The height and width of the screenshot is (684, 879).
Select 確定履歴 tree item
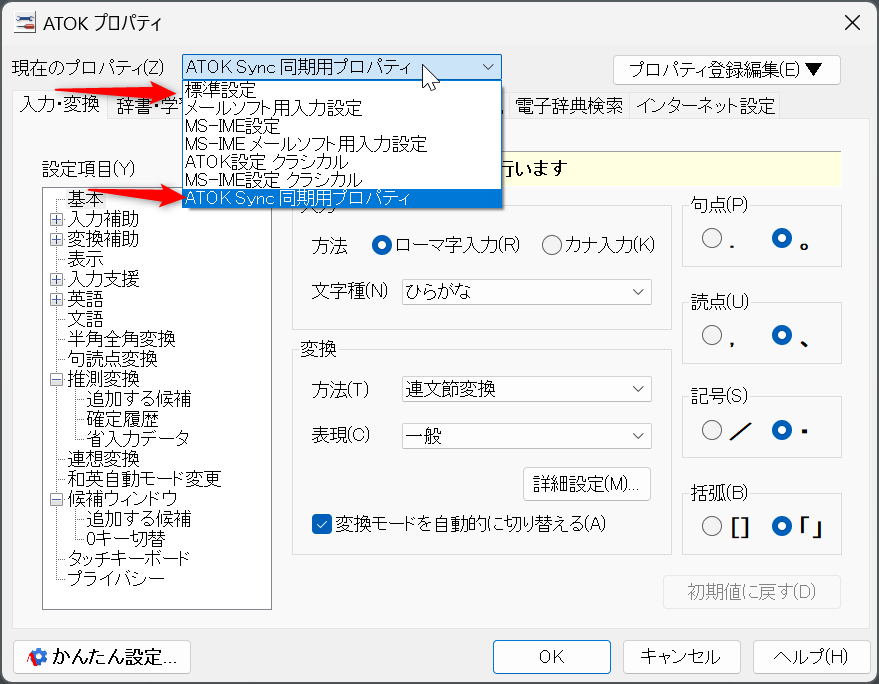click(122, 419)
